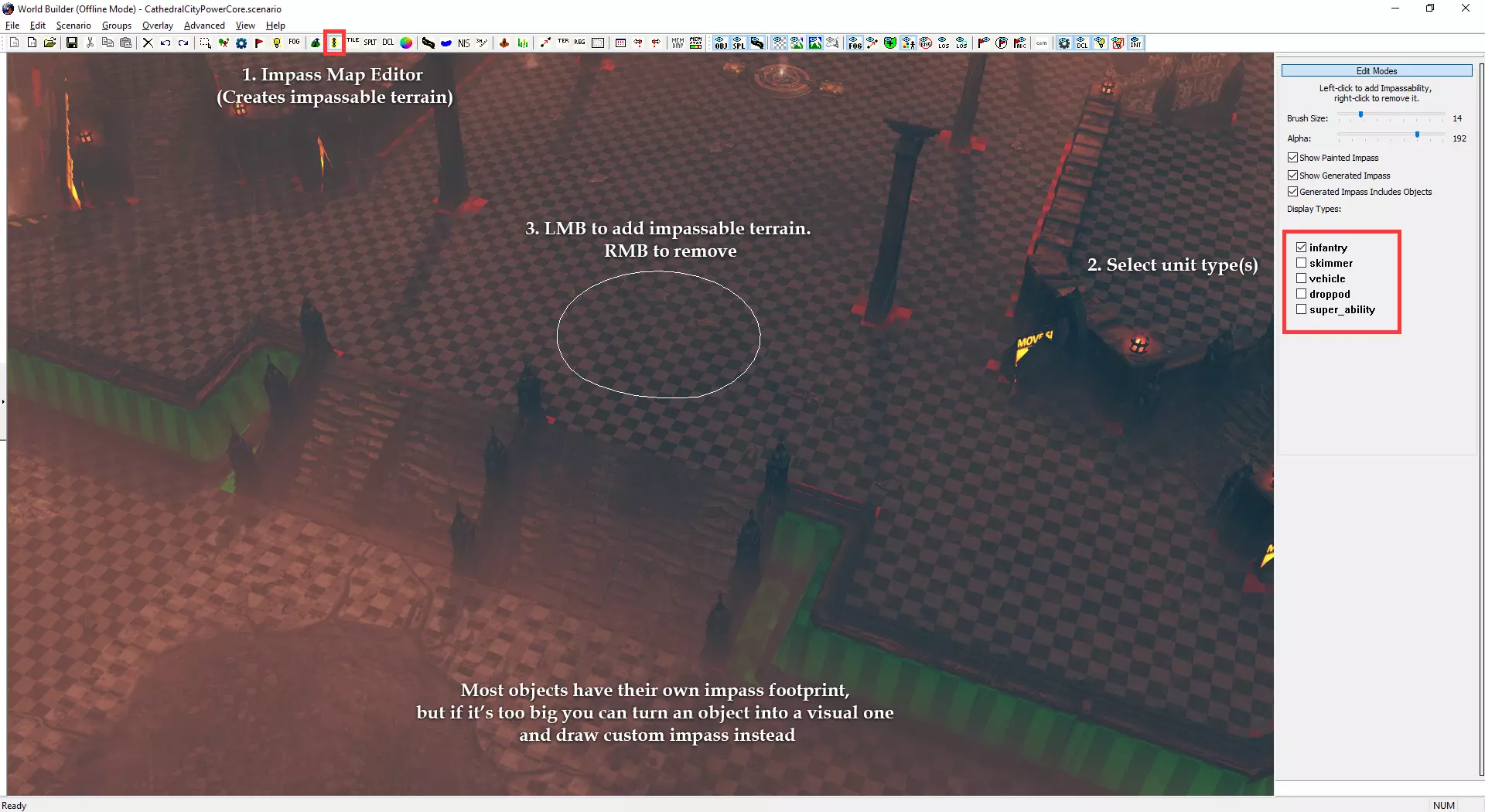Click the Save floppy disk icon
1485x812 pixels.
click(x=72, y=43)
